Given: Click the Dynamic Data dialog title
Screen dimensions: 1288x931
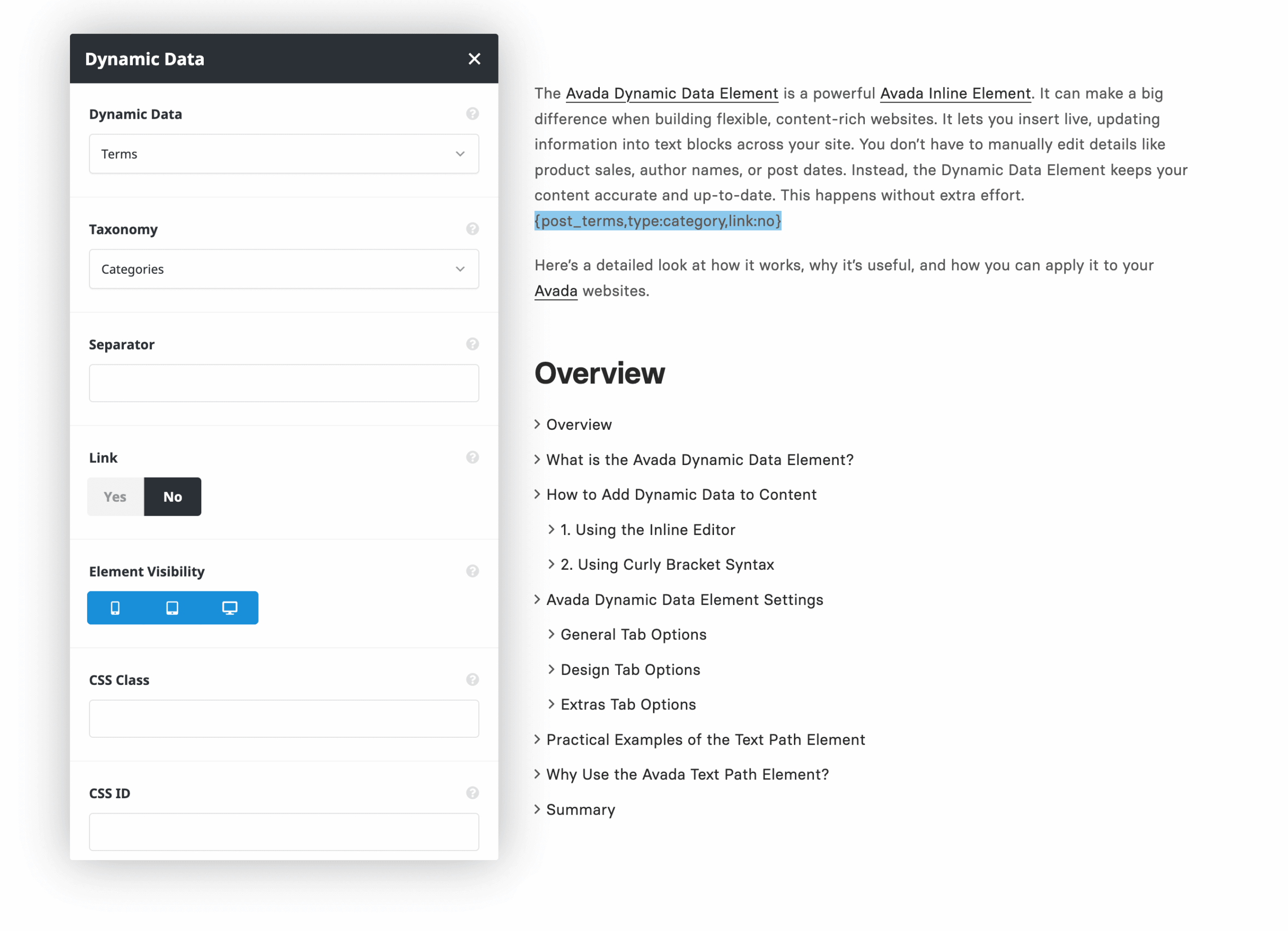Looking at the screenshot, I should point(145,59).
